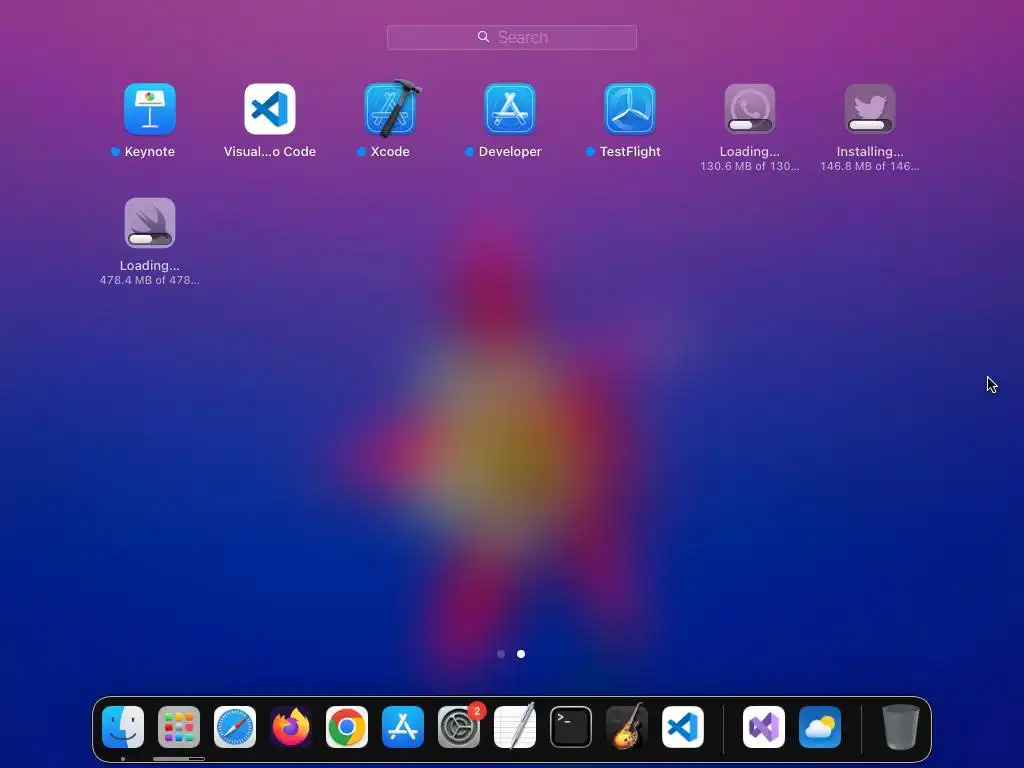Open Visual Studio Code from the Dock
Viewport: 1024px width, 768px height.
tap(683, 727)
